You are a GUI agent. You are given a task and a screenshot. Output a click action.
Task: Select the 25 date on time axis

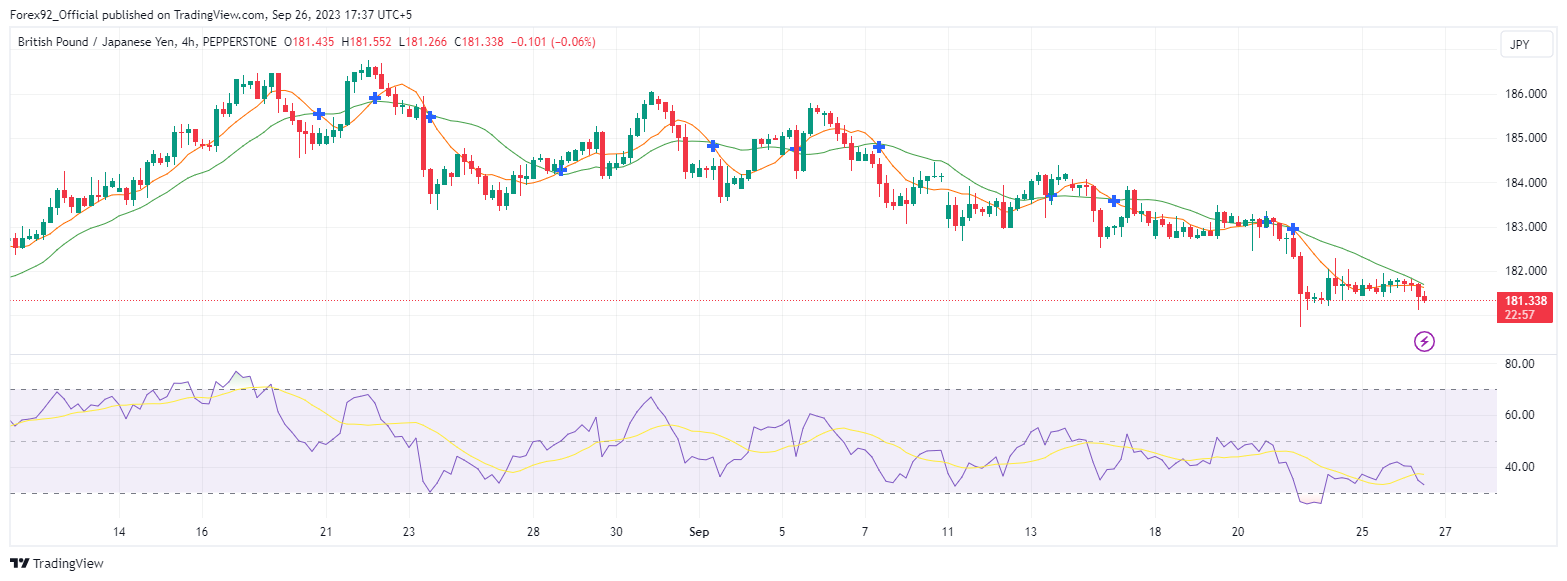tap(1361, 533)
